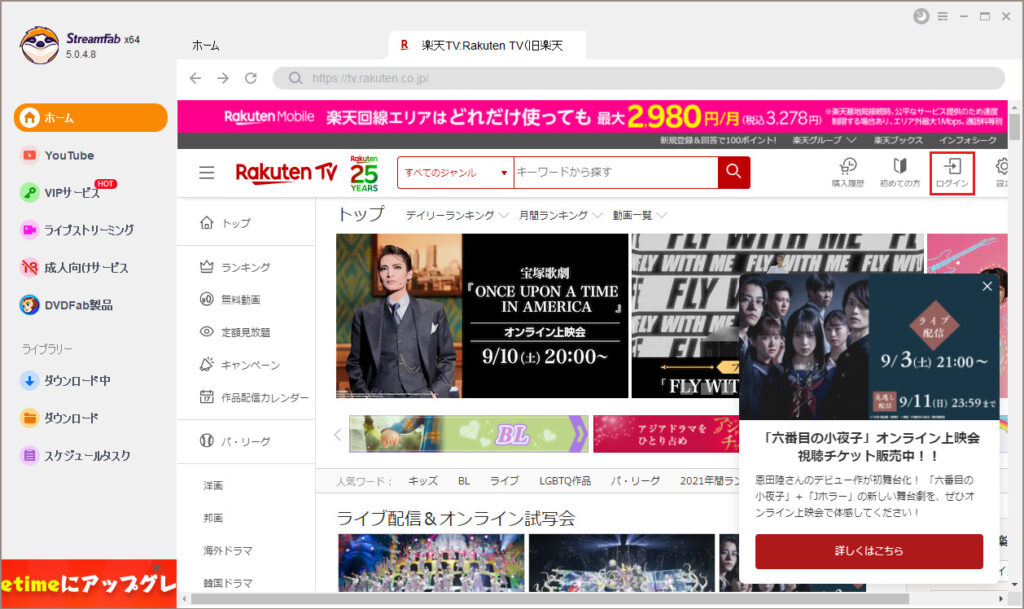
Task: Expand monthly ranking dropdown
Action: tap(560, 215)
